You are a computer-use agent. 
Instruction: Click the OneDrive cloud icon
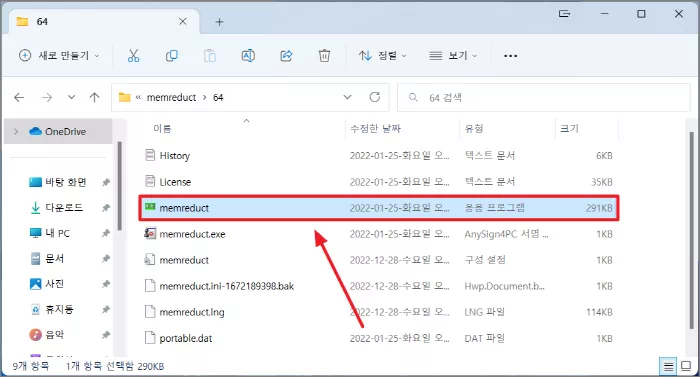[35, 131]
